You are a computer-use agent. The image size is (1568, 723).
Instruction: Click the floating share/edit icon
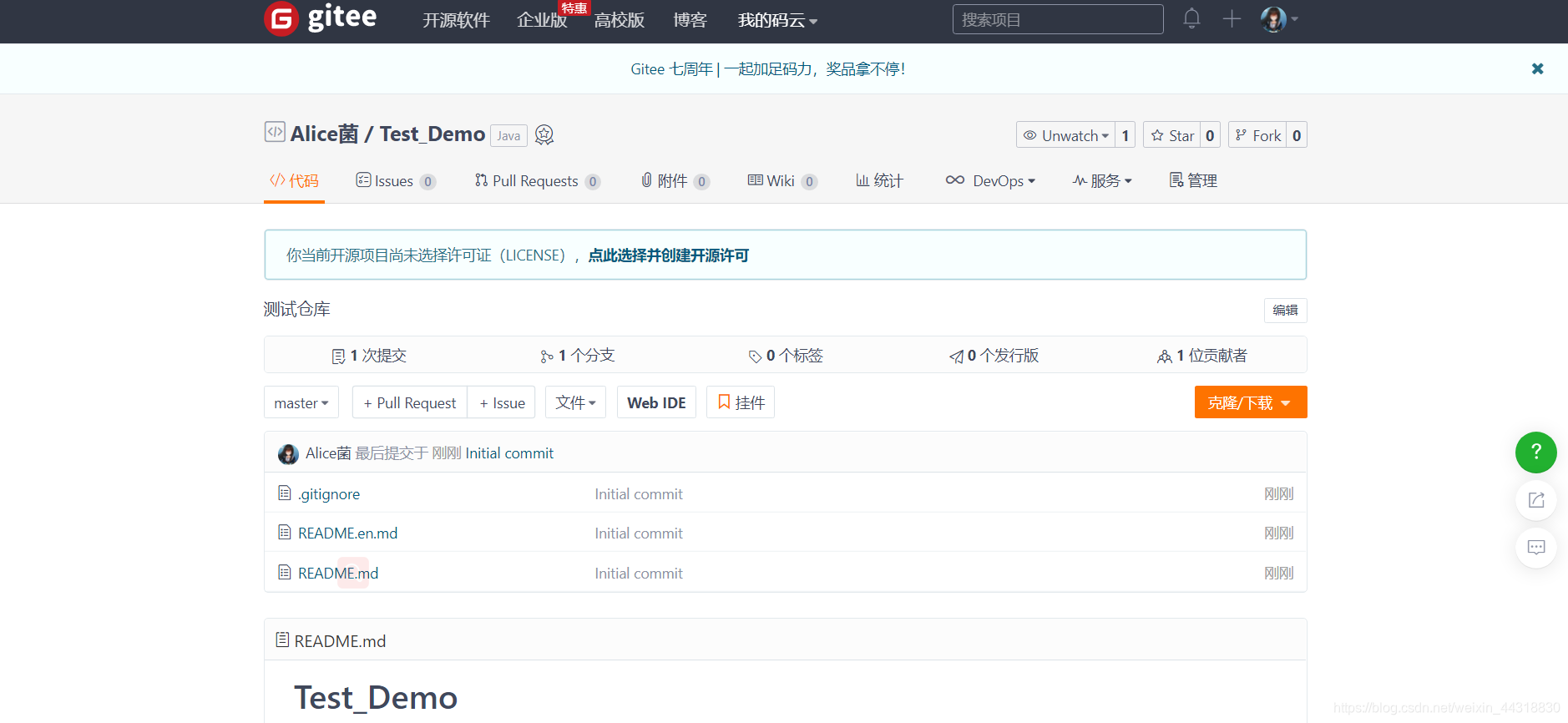tap(1536, 500)
